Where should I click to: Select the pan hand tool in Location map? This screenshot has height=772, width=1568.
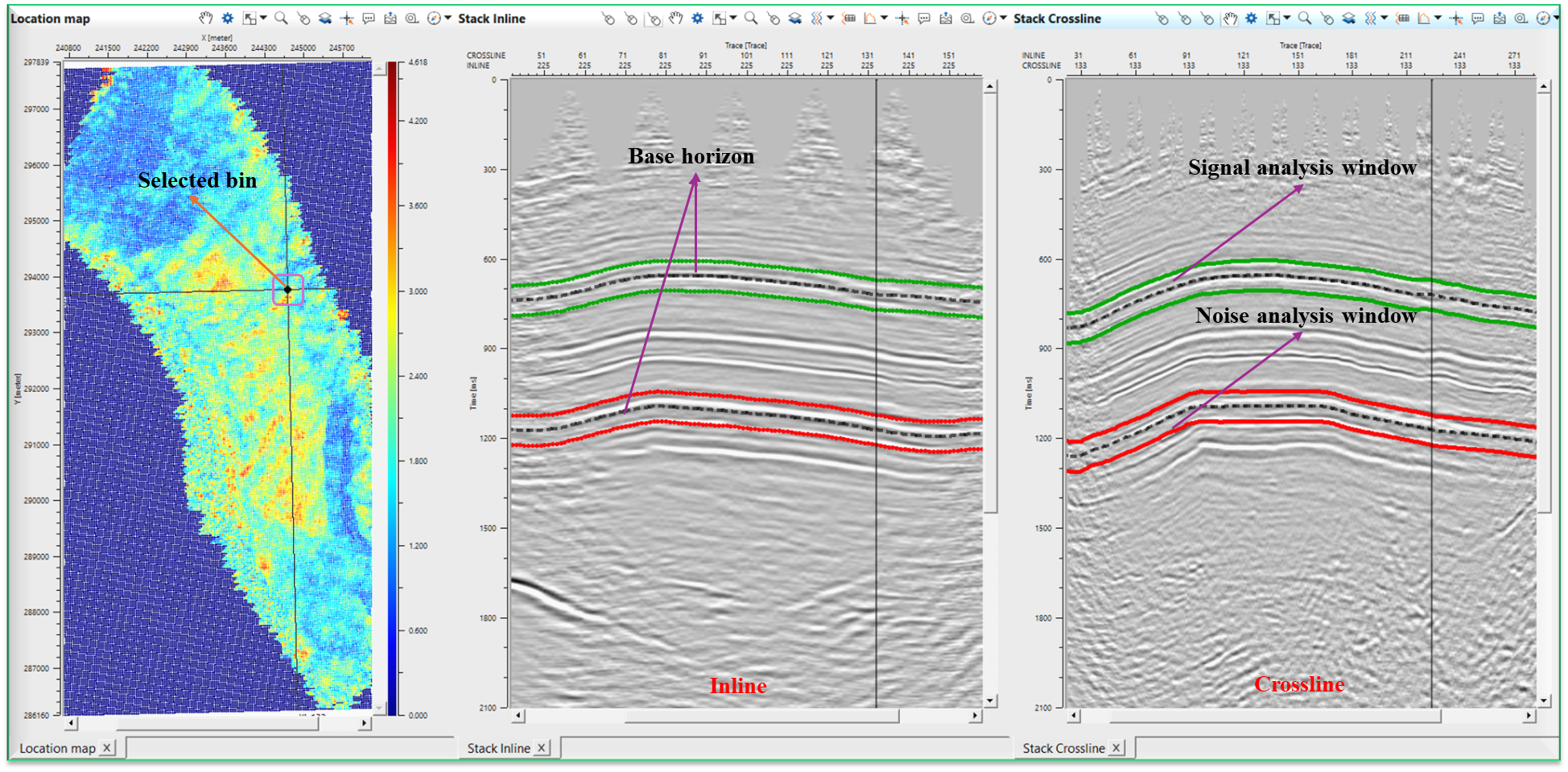(206, 18)
